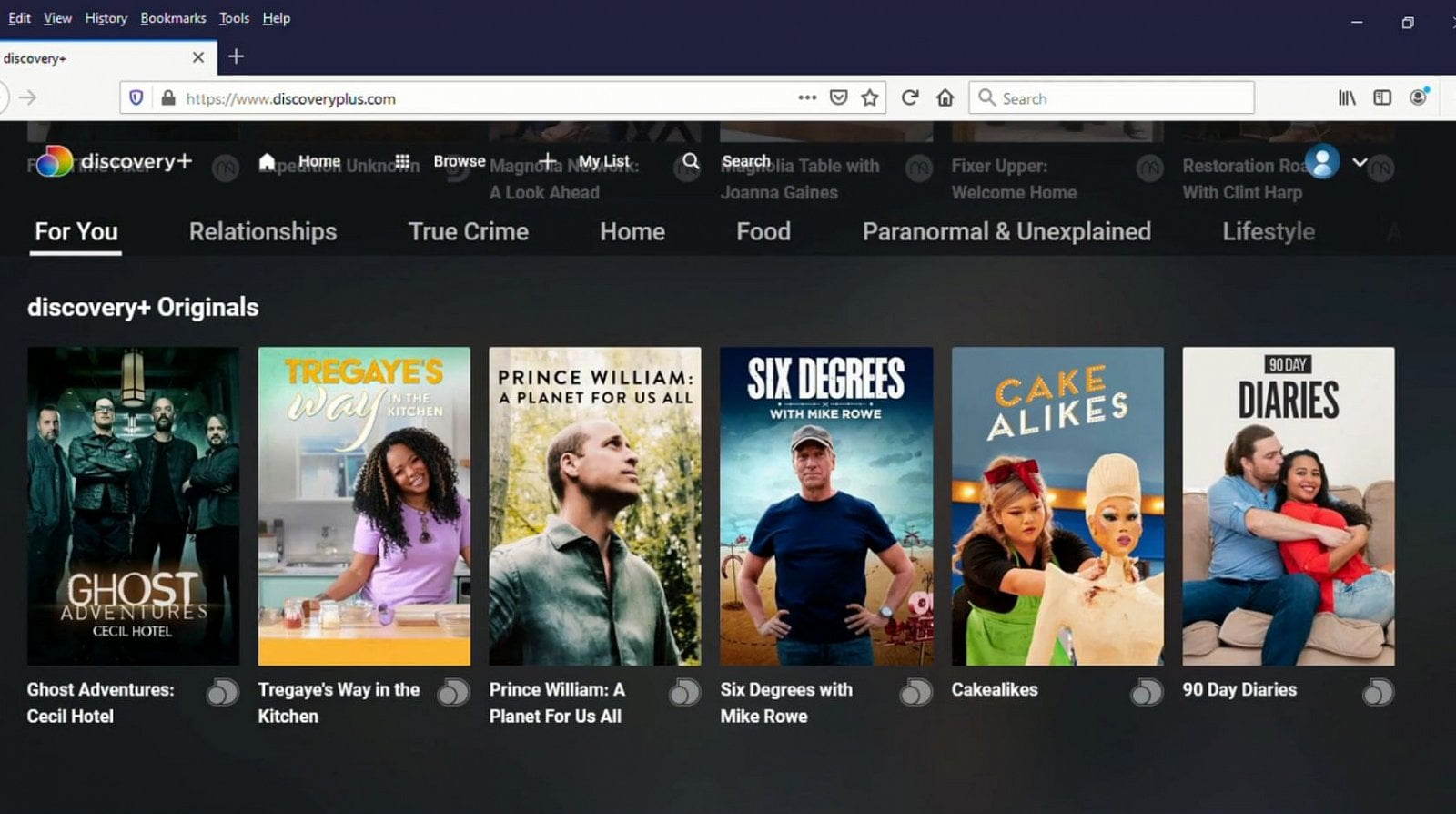Open Six Degrees with Mike Rowe poster
The height and width of the screenshot is (814, 1456).
(826, 506)
